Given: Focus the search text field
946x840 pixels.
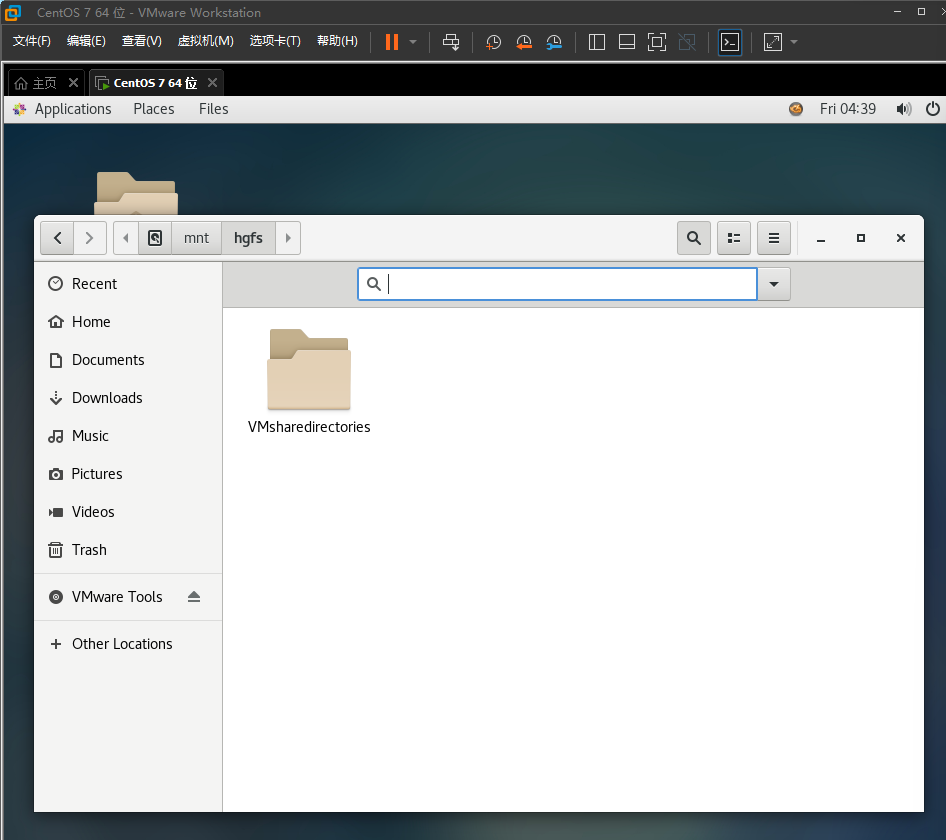Looking at the screenshot, I should pos(557,284).
